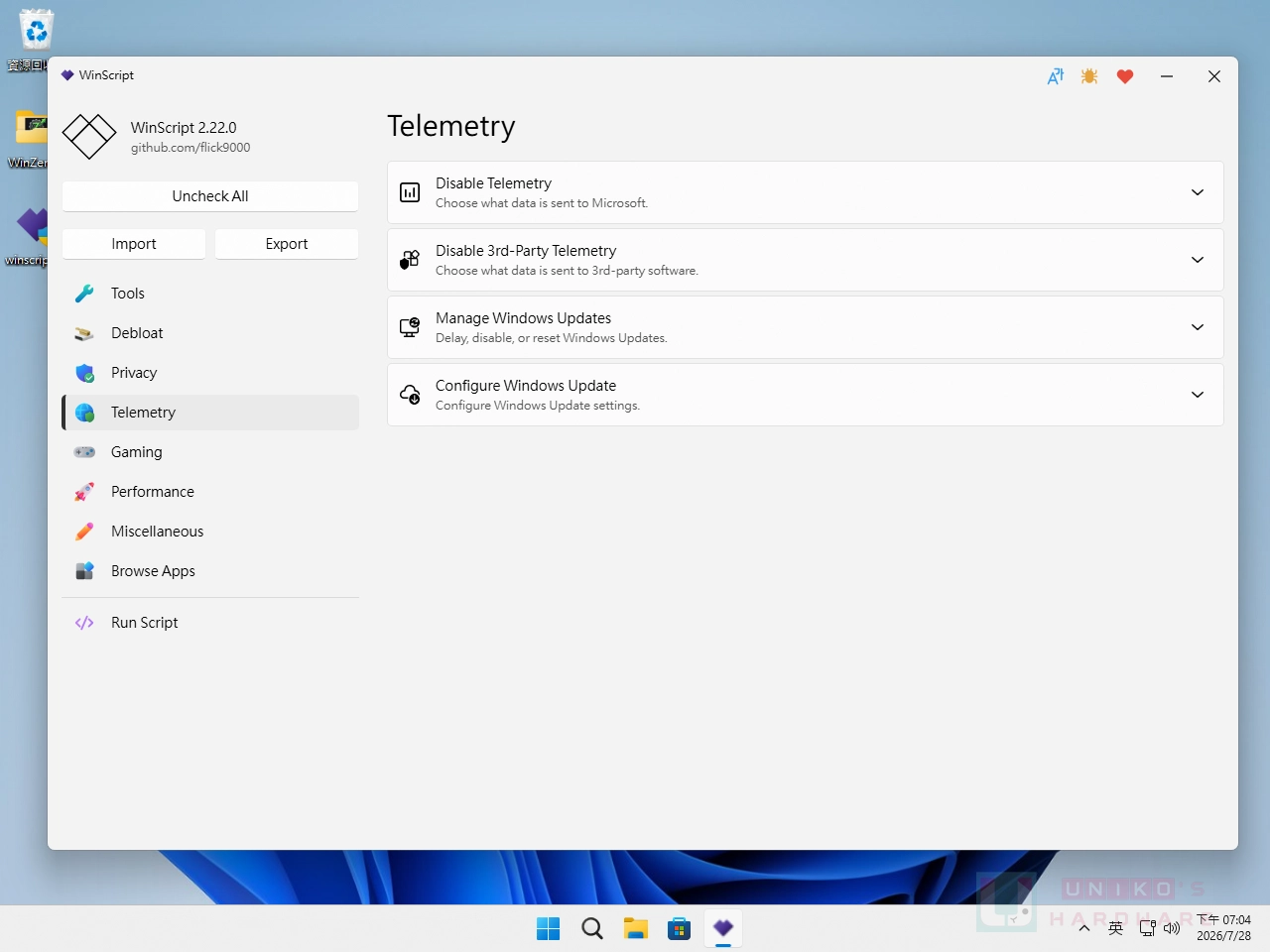
Task: Show hidden tray icons chevron
Action: tap(1084, 928)
